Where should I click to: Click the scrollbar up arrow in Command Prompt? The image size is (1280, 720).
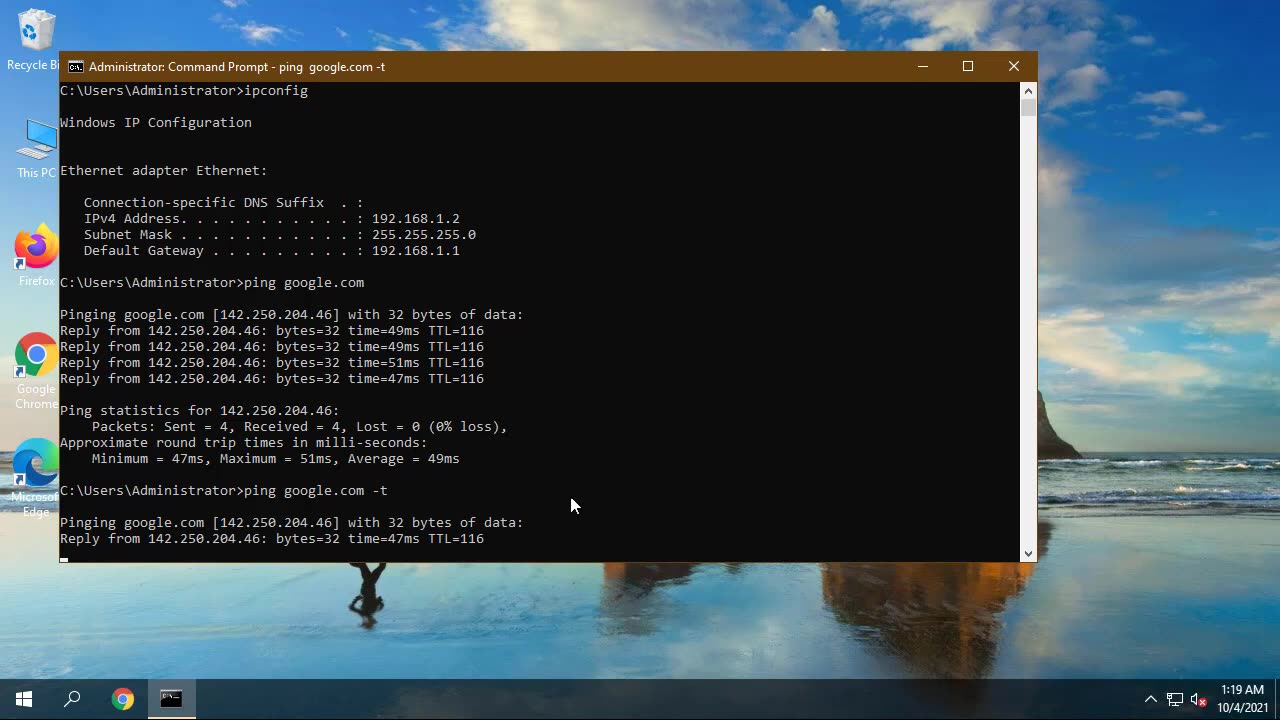pos(1028,91)
